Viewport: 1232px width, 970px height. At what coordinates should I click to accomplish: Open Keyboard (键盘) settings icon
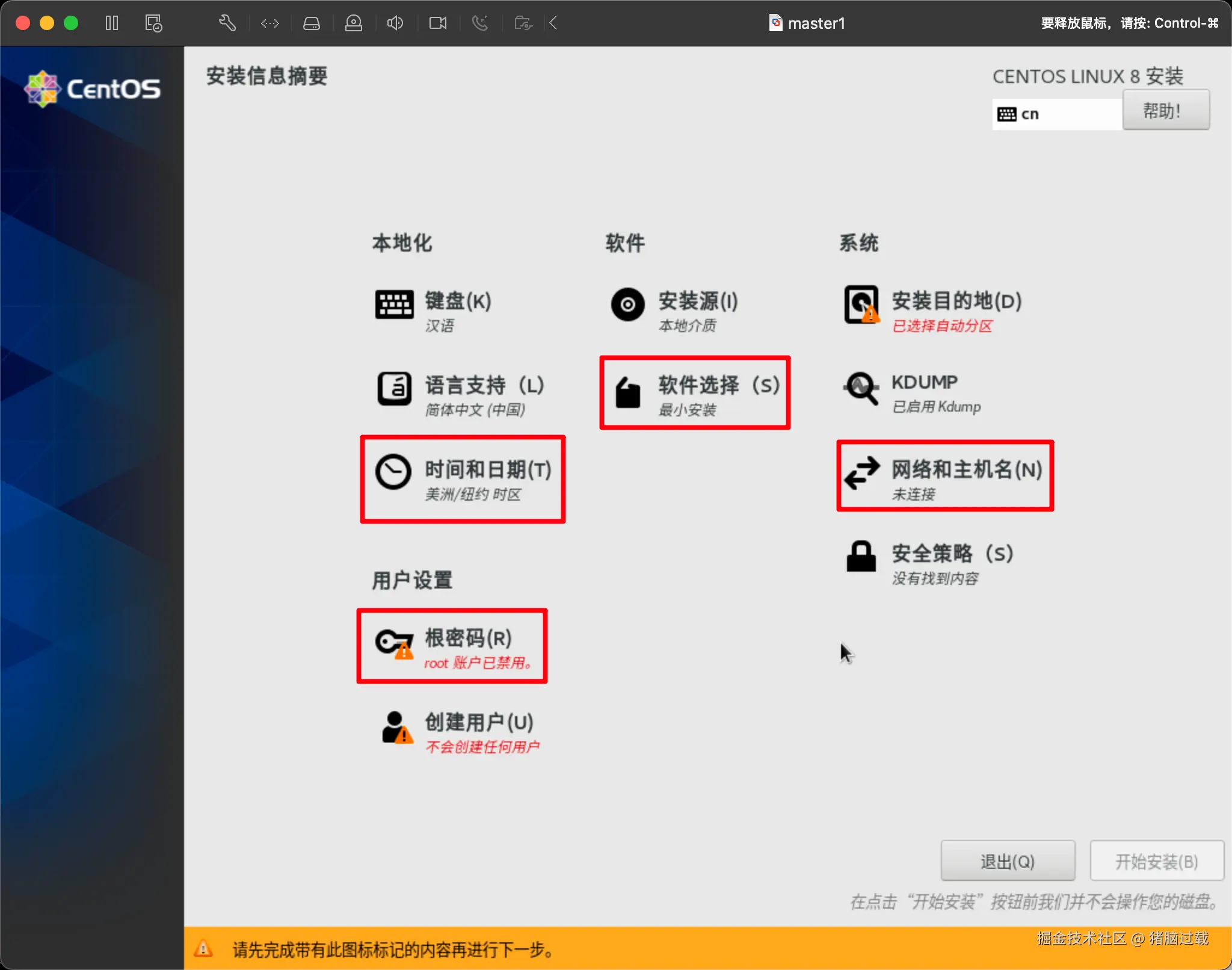point(394,304)
